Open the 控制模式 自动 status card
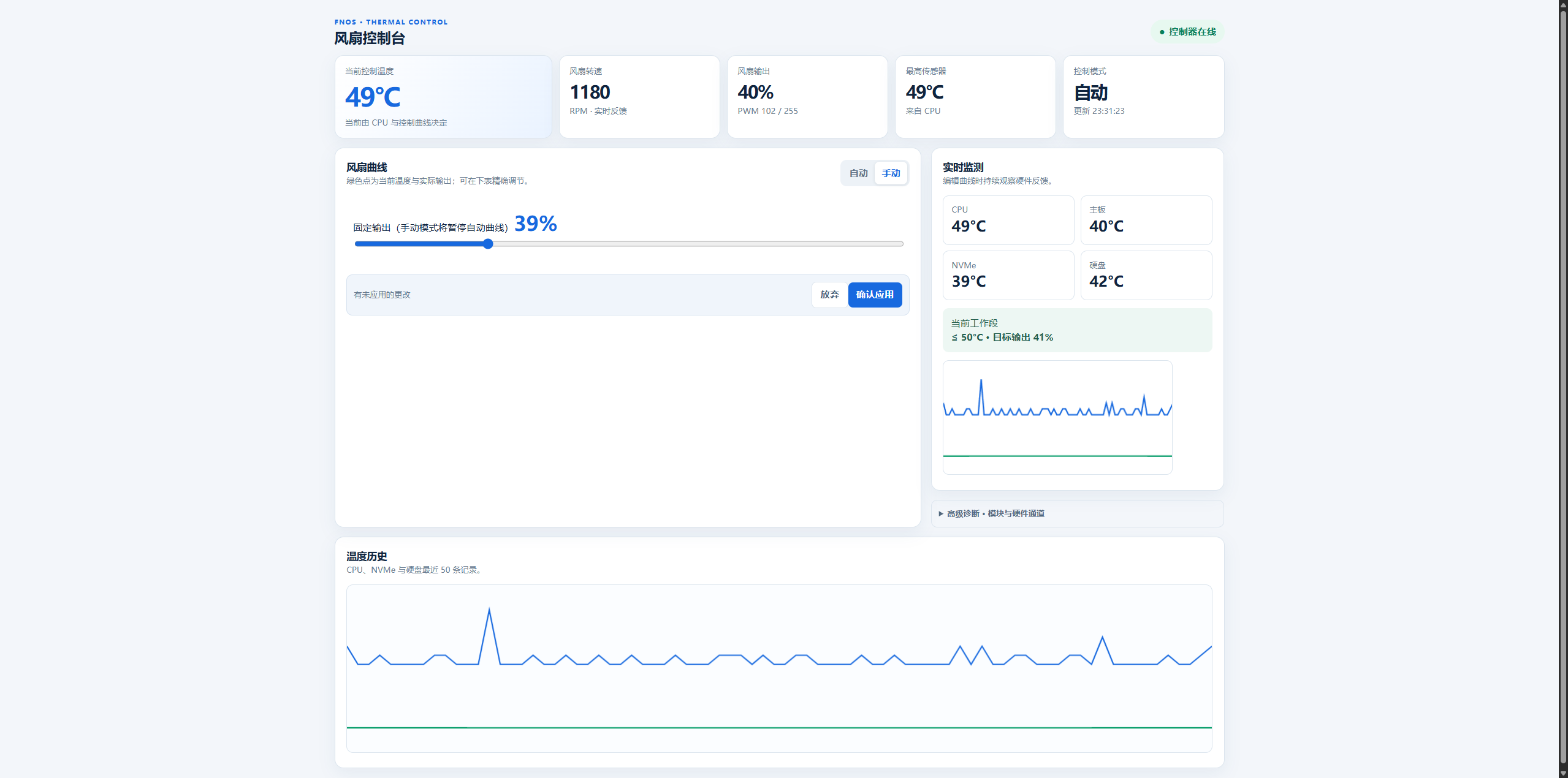 pyautogui.click(x=1143, y=97)
